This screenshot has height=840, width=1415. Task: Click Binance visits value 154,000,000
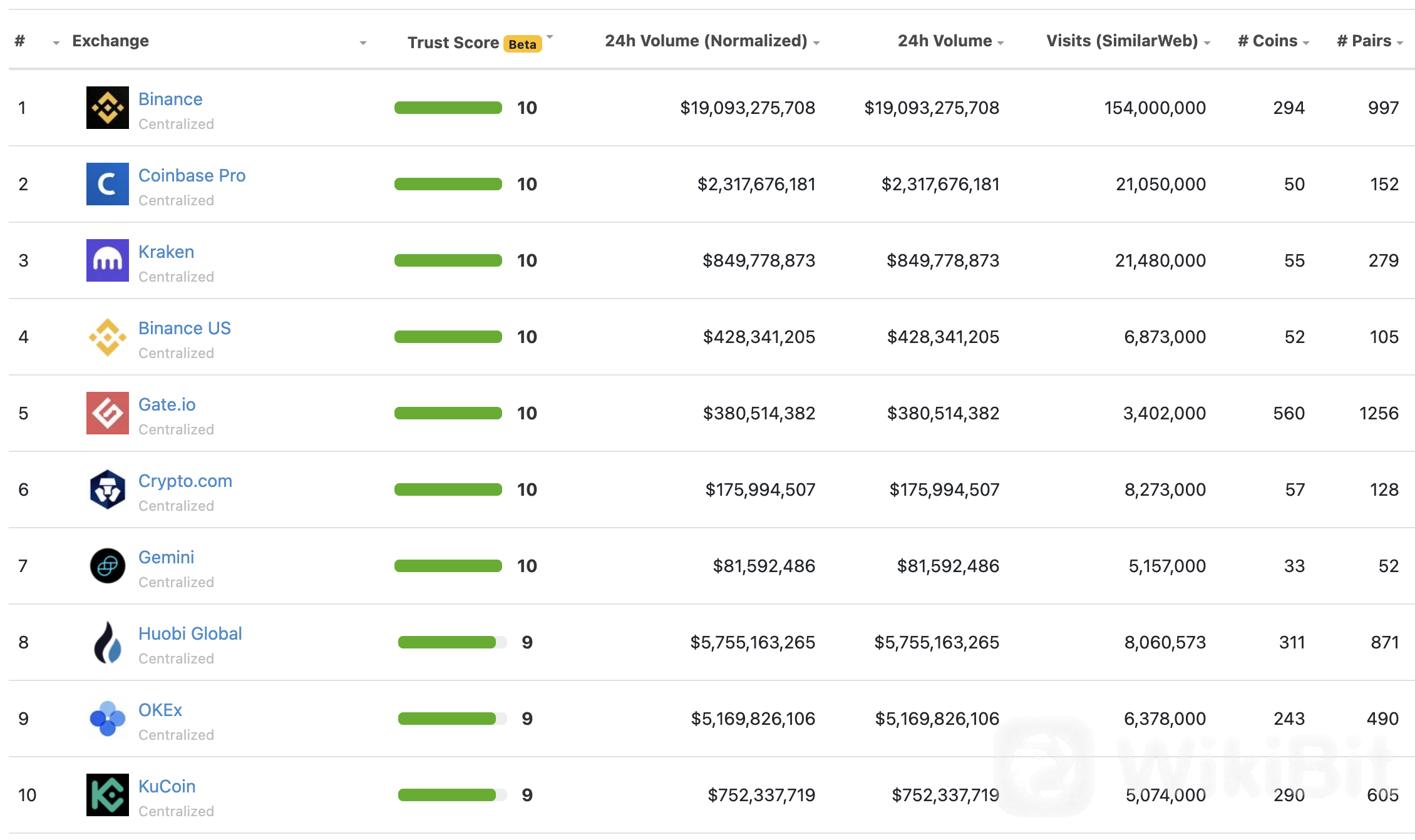[x=1155, y=108]
